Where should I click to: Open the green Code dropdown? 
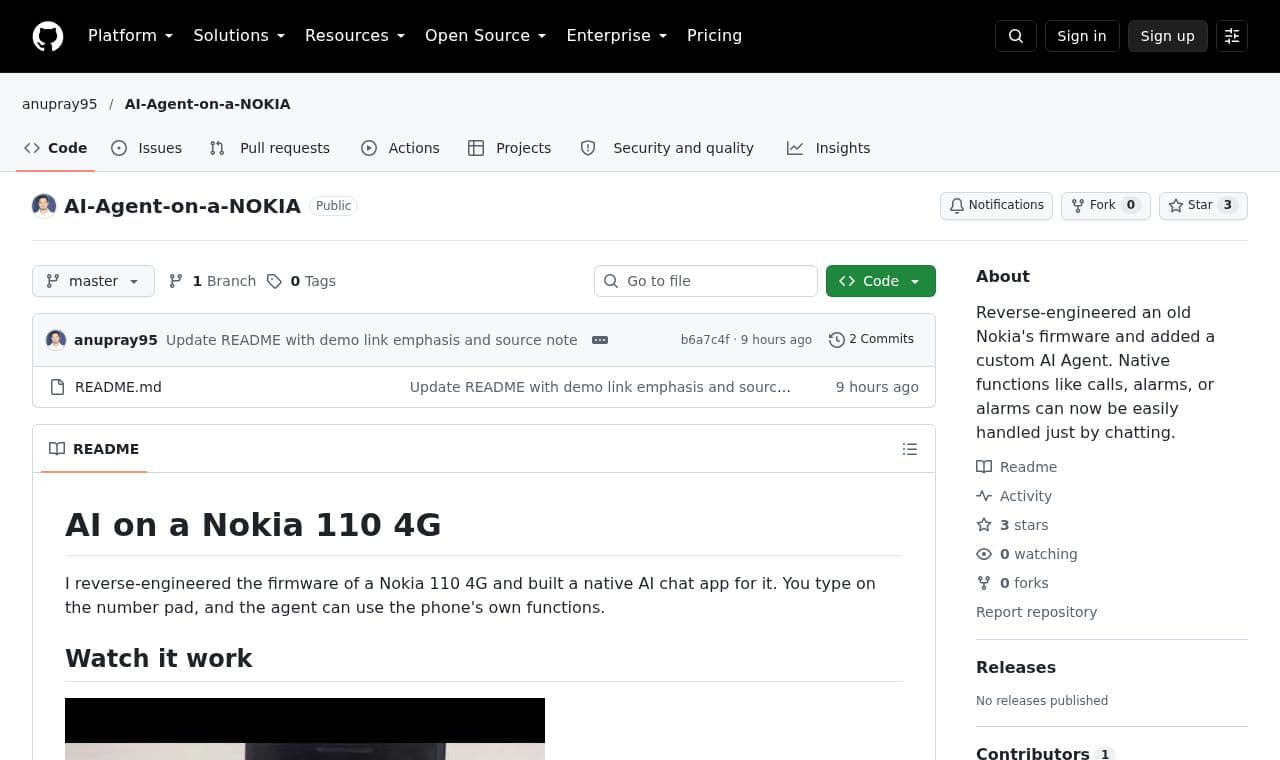[881, 281]
